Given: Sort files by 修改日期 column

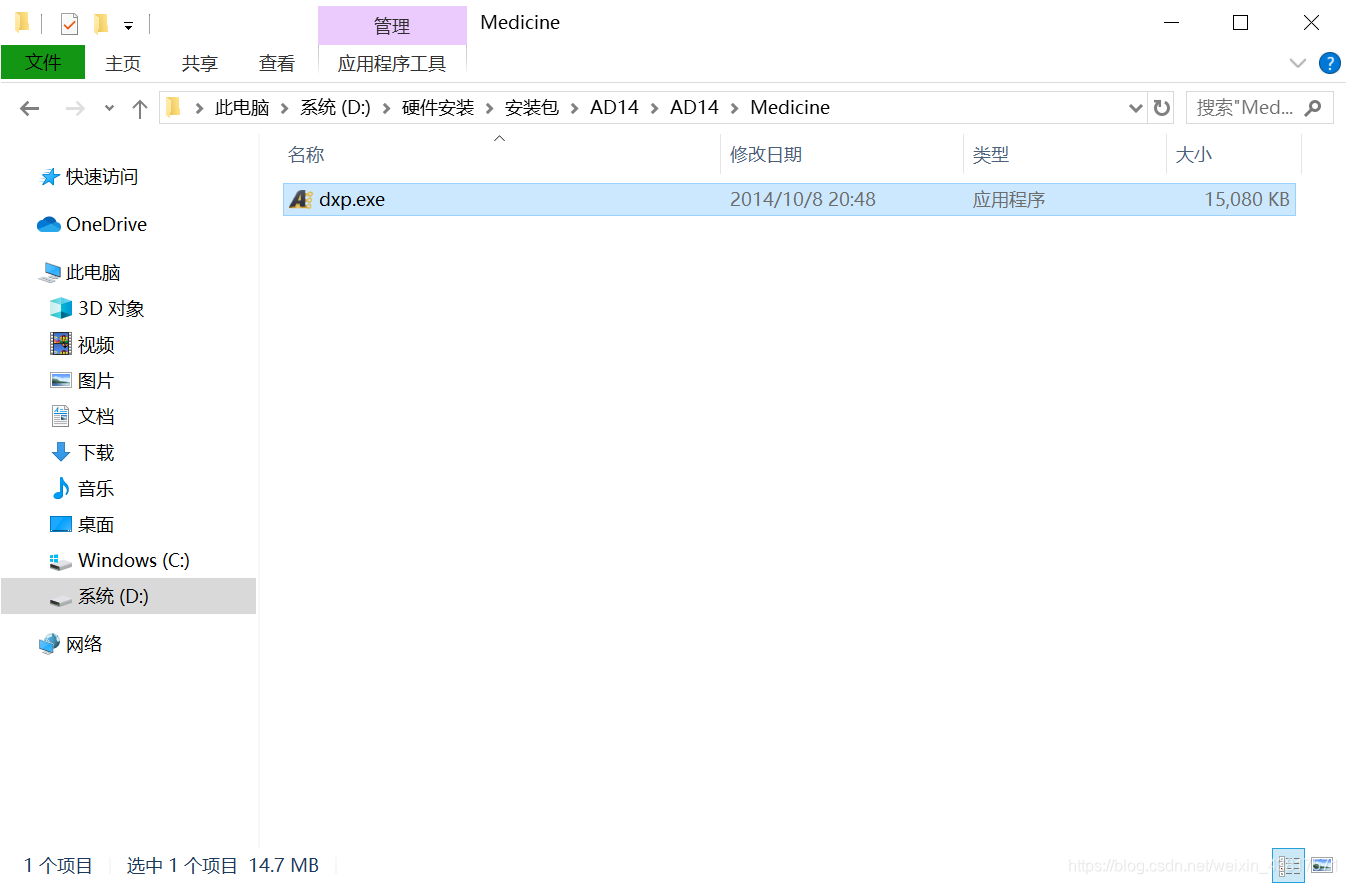Looking at the screenshot, I should coord(766,154).
